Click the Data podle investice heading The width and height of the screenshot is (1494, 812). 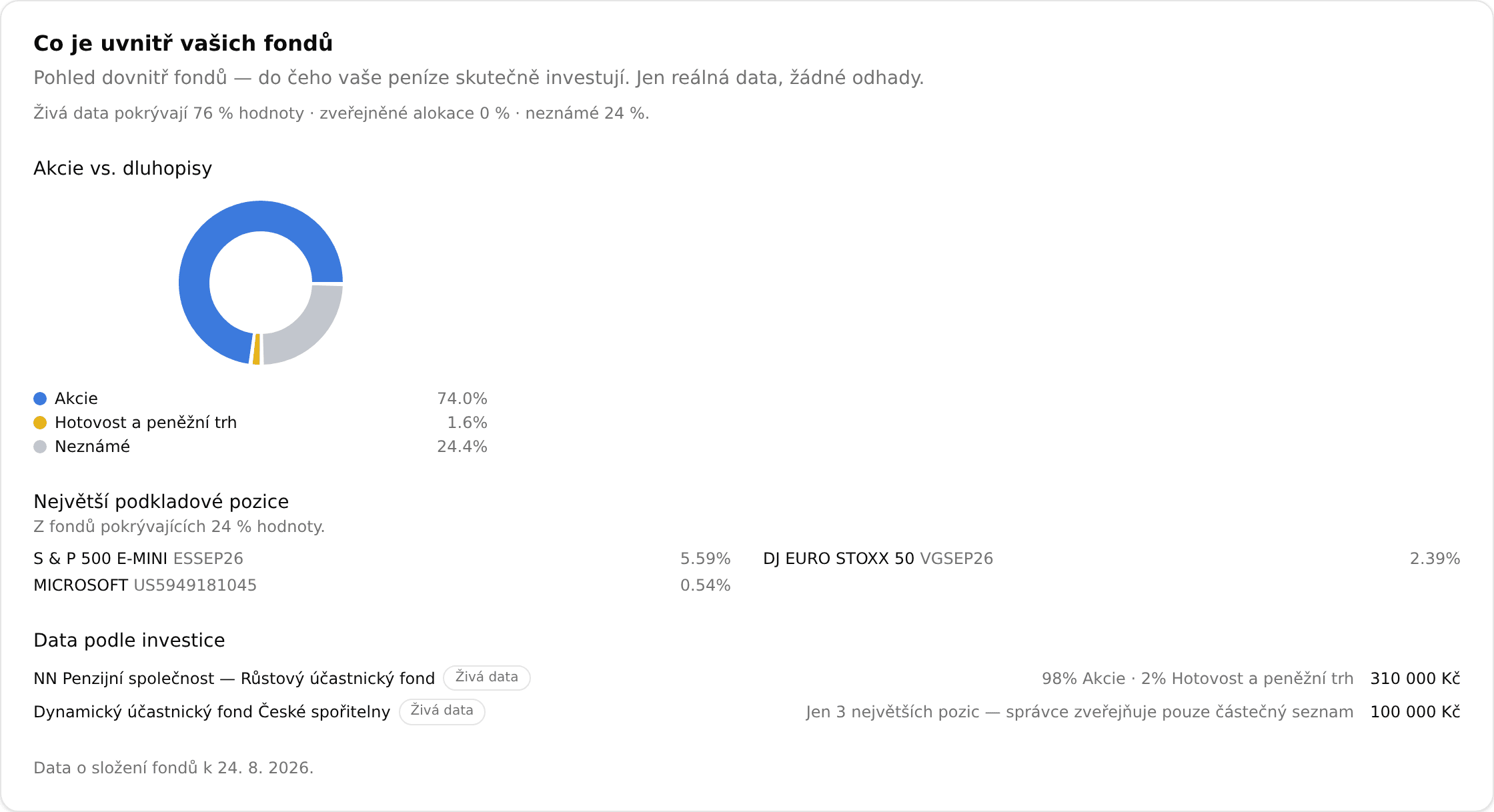(x=129, y=640)
